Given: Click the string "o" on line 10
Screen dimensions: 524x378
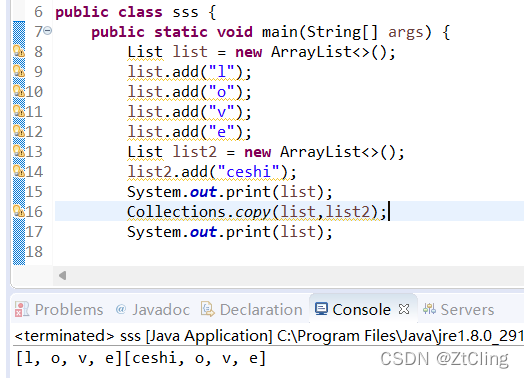Looking at the screenshot, I should coord(222,92).
